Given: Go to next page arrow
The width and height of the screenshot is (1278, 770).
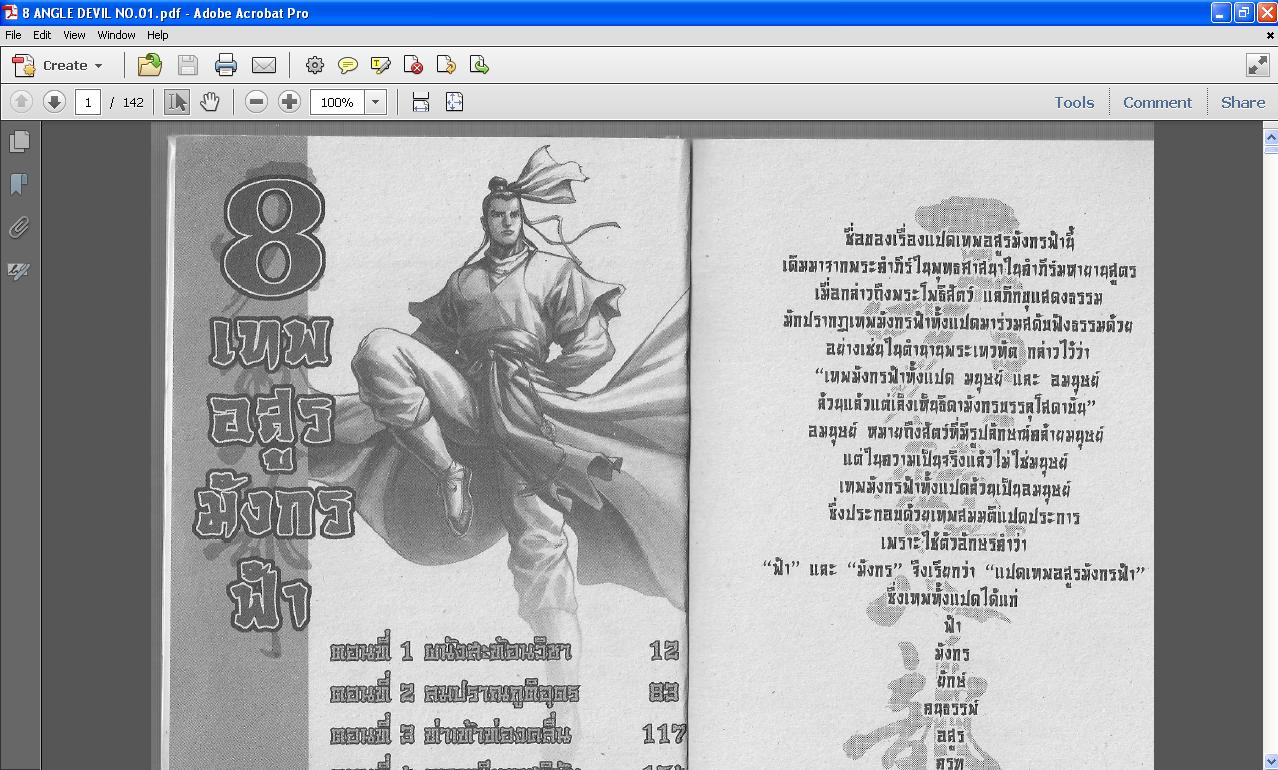Looking at the screenshot, I should pos(54,102).
